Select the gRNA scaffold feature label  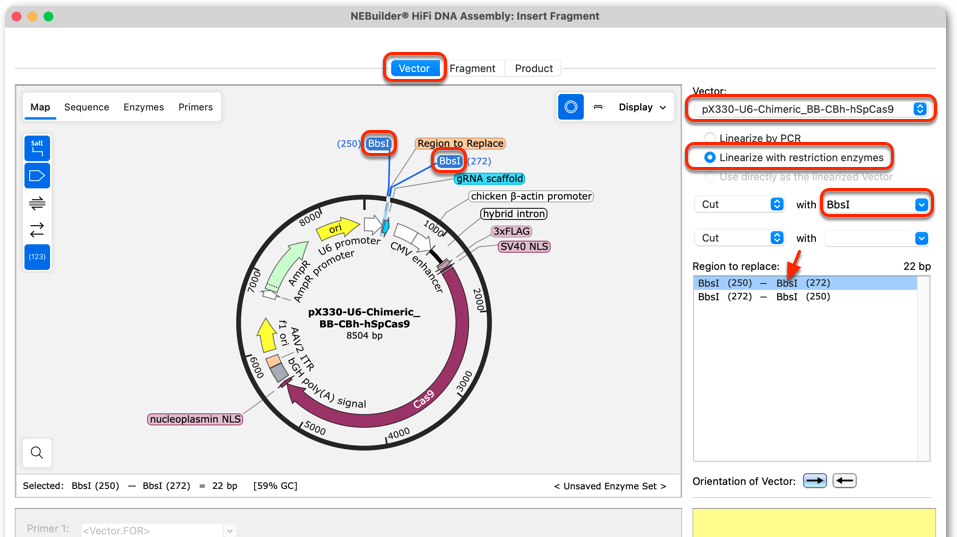(x=489, y=179)
